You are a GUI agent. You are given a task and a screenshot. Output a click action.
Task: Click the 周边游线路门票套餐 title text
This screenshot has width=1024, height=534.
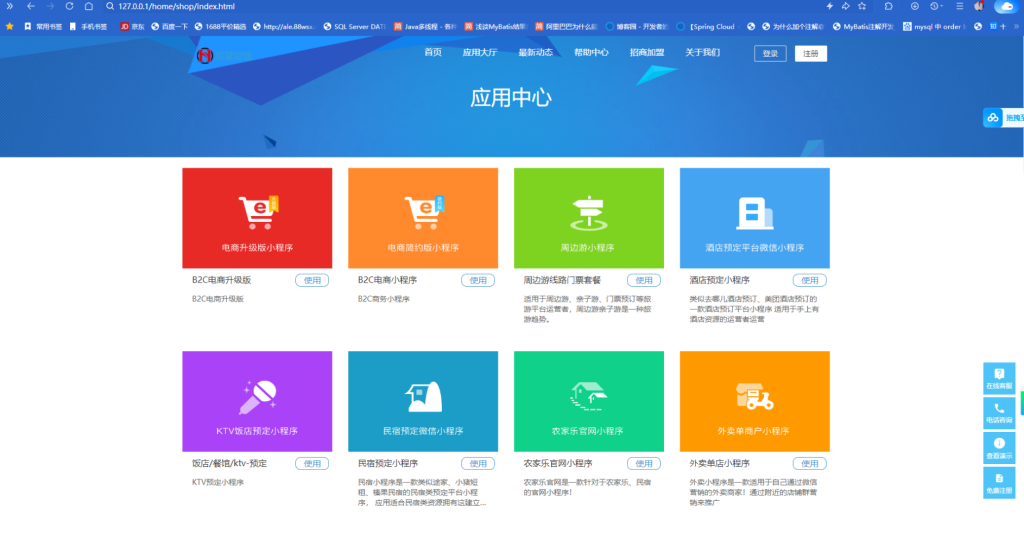[x=562, y=280]
